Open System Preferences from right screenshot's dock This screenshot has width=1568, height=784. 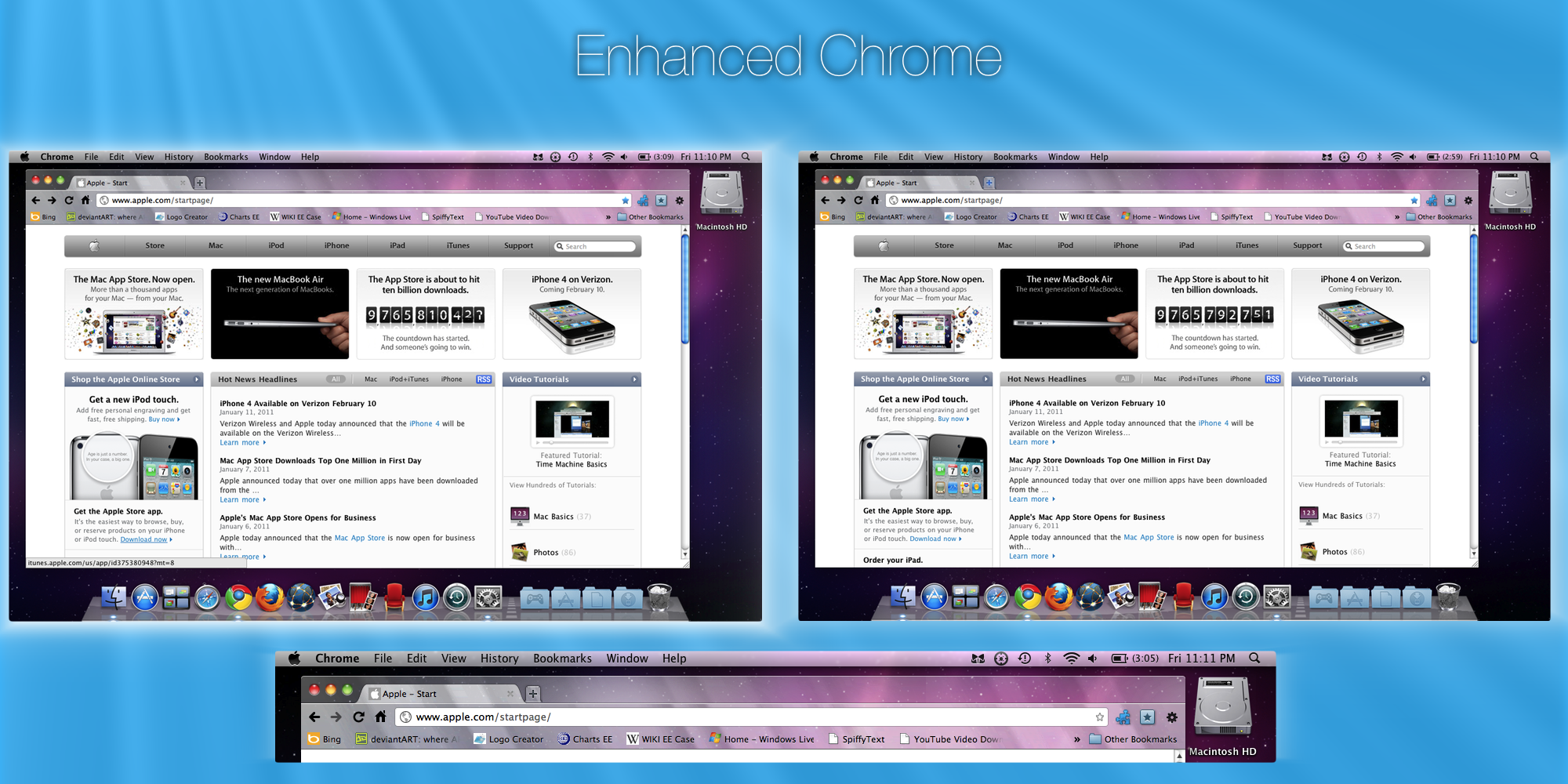1277,597
